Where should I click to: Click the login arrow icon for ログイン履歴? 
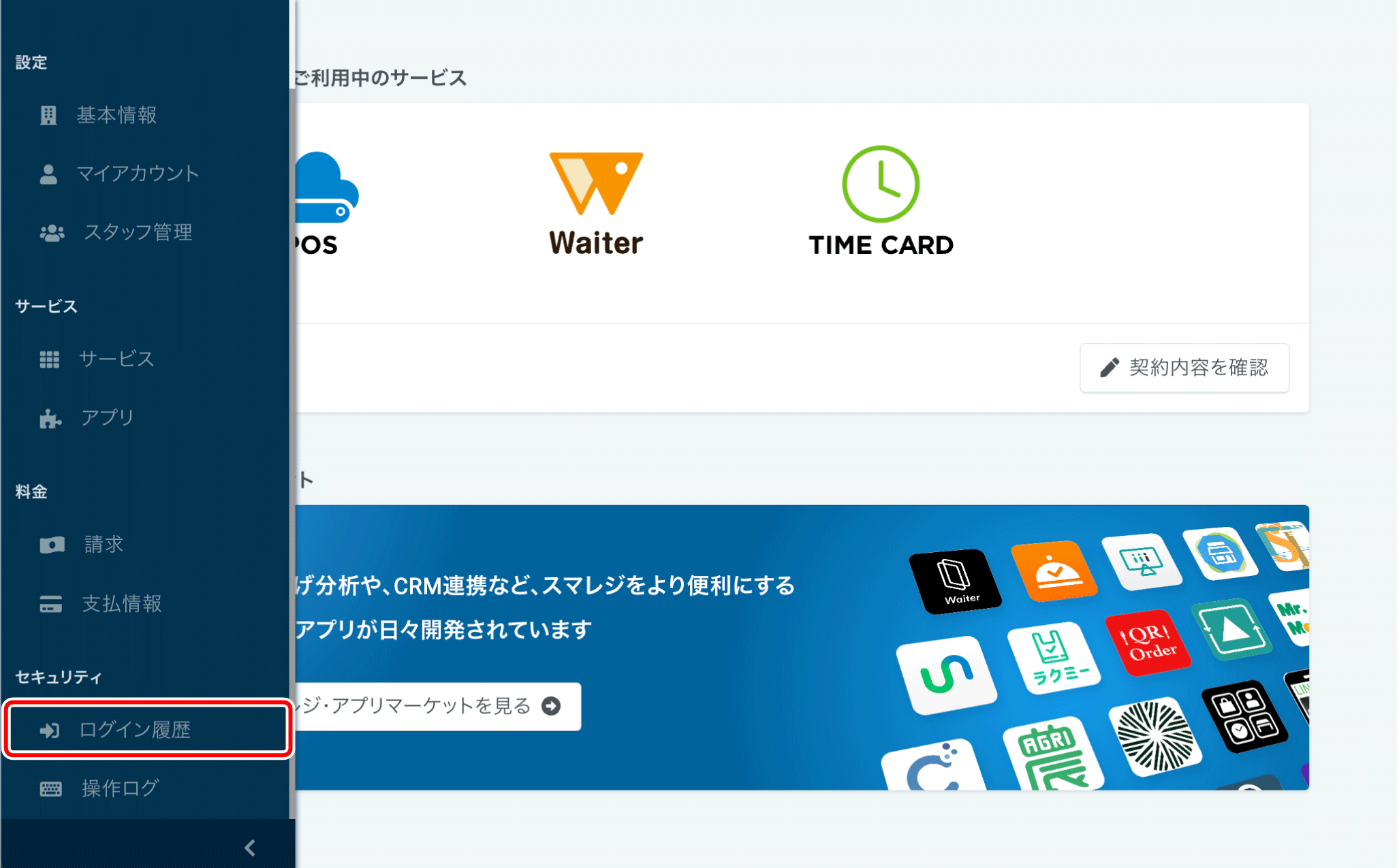49,730
